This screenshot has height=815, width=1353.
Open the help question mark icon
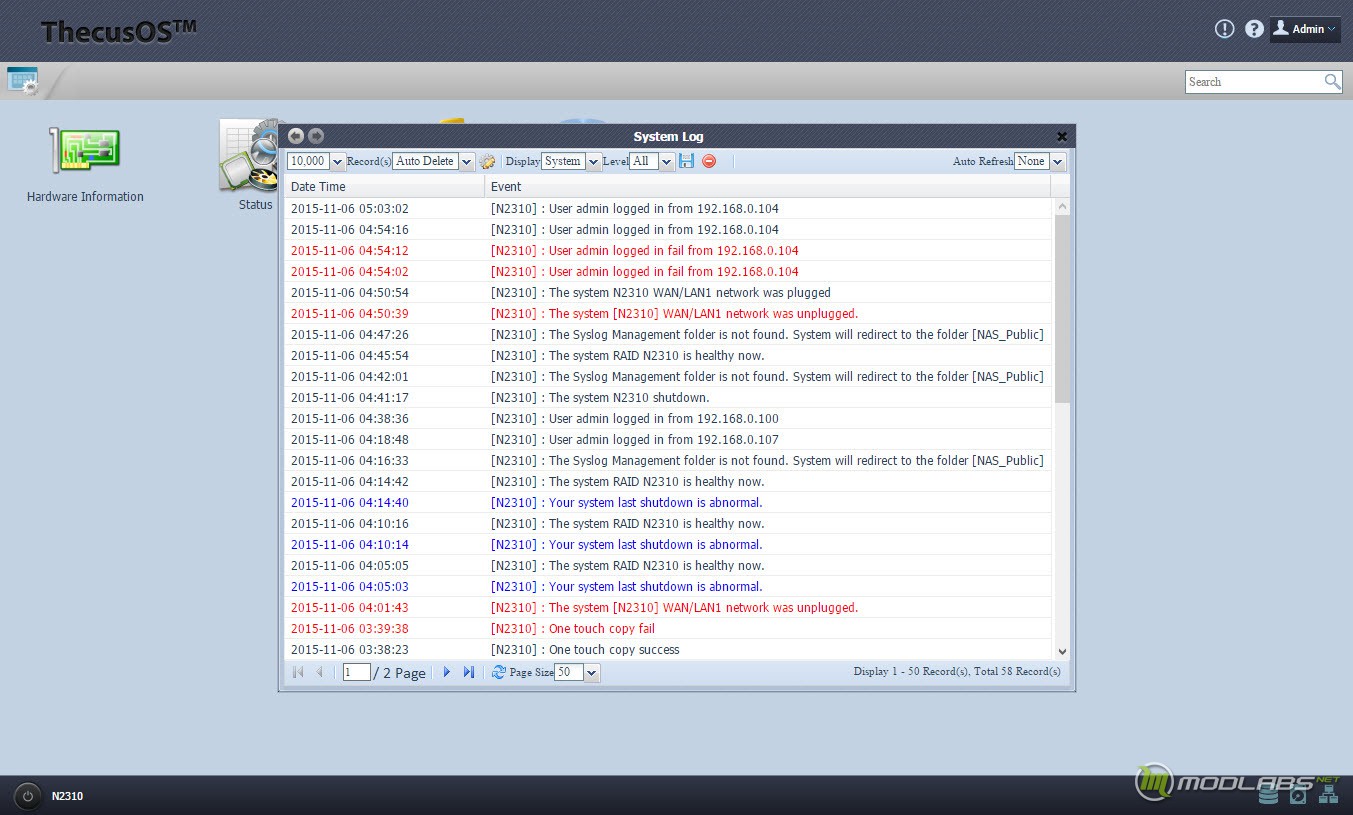tap(1254, 29)
